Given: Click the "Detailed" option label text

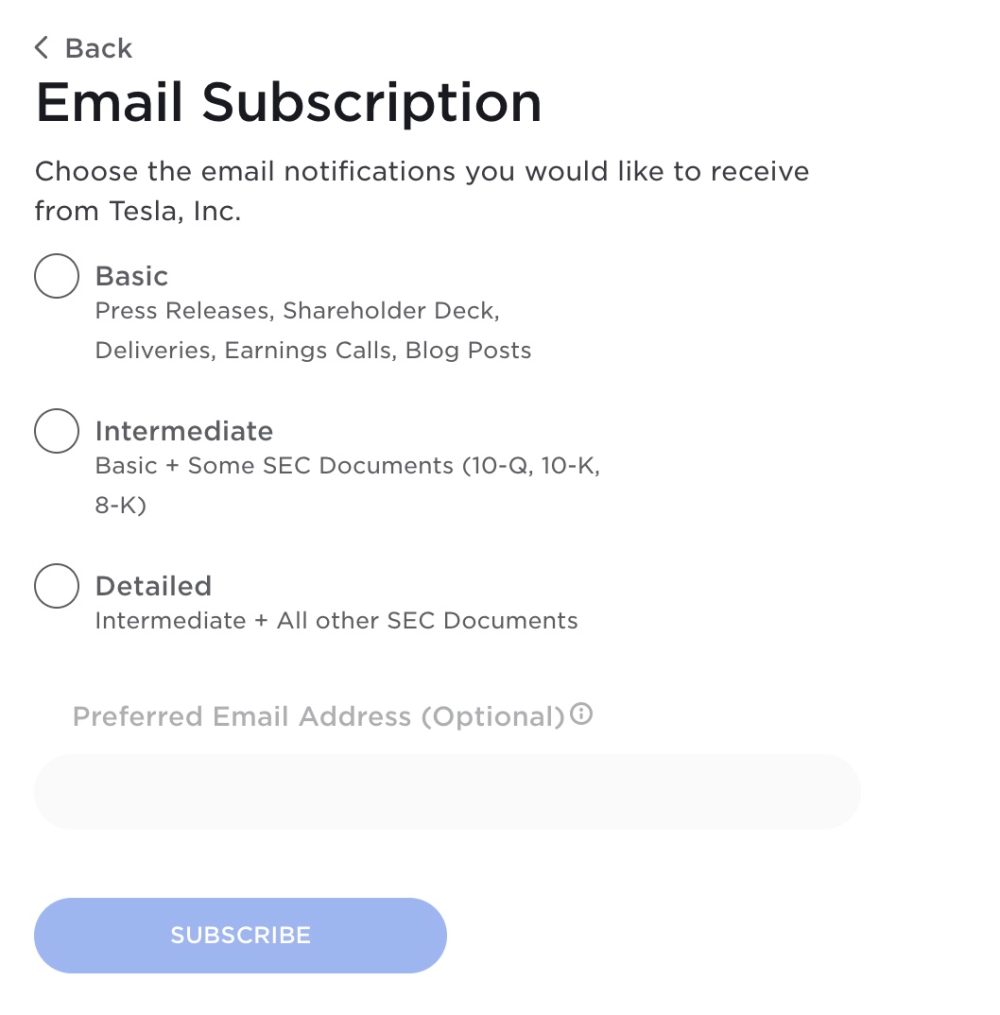Looking at the screenshot, I should 153,586.
